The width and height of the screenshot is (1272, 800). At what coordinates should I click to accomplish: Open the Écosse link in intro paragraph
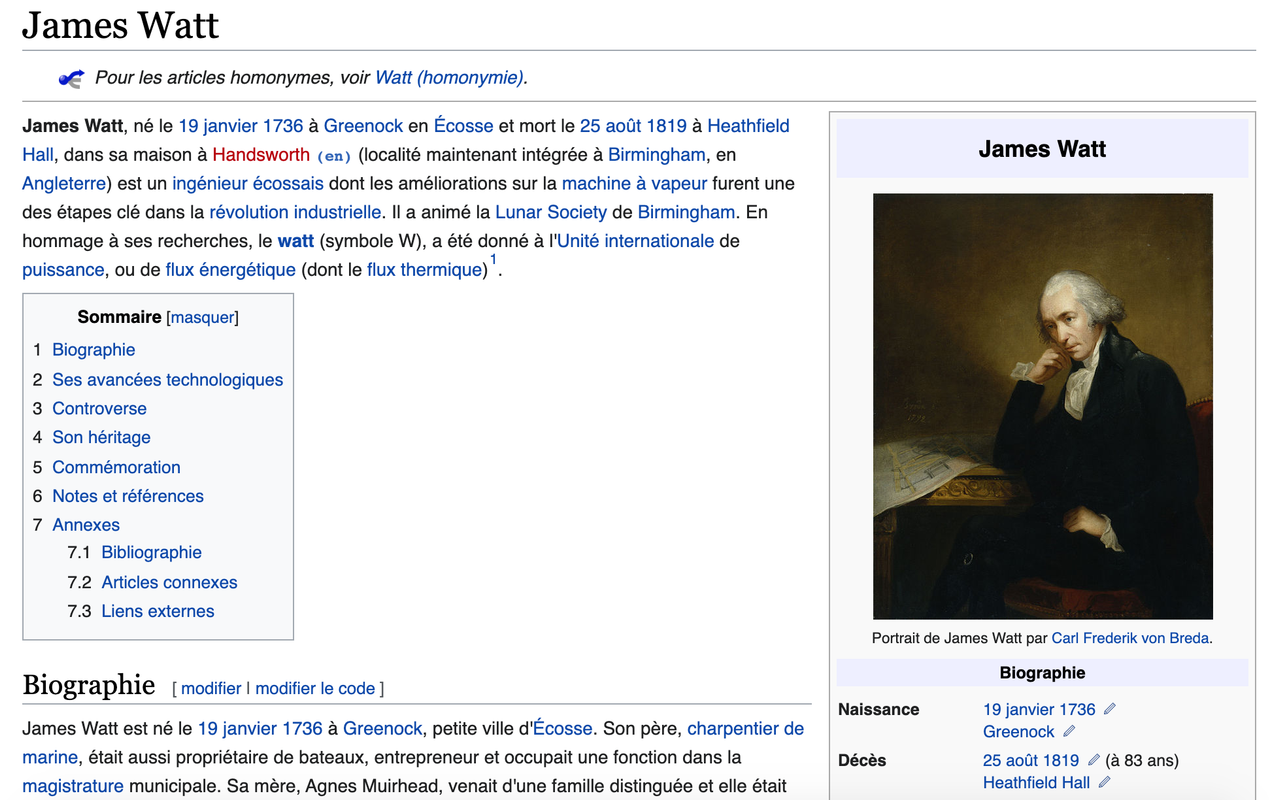coord(463,126)
